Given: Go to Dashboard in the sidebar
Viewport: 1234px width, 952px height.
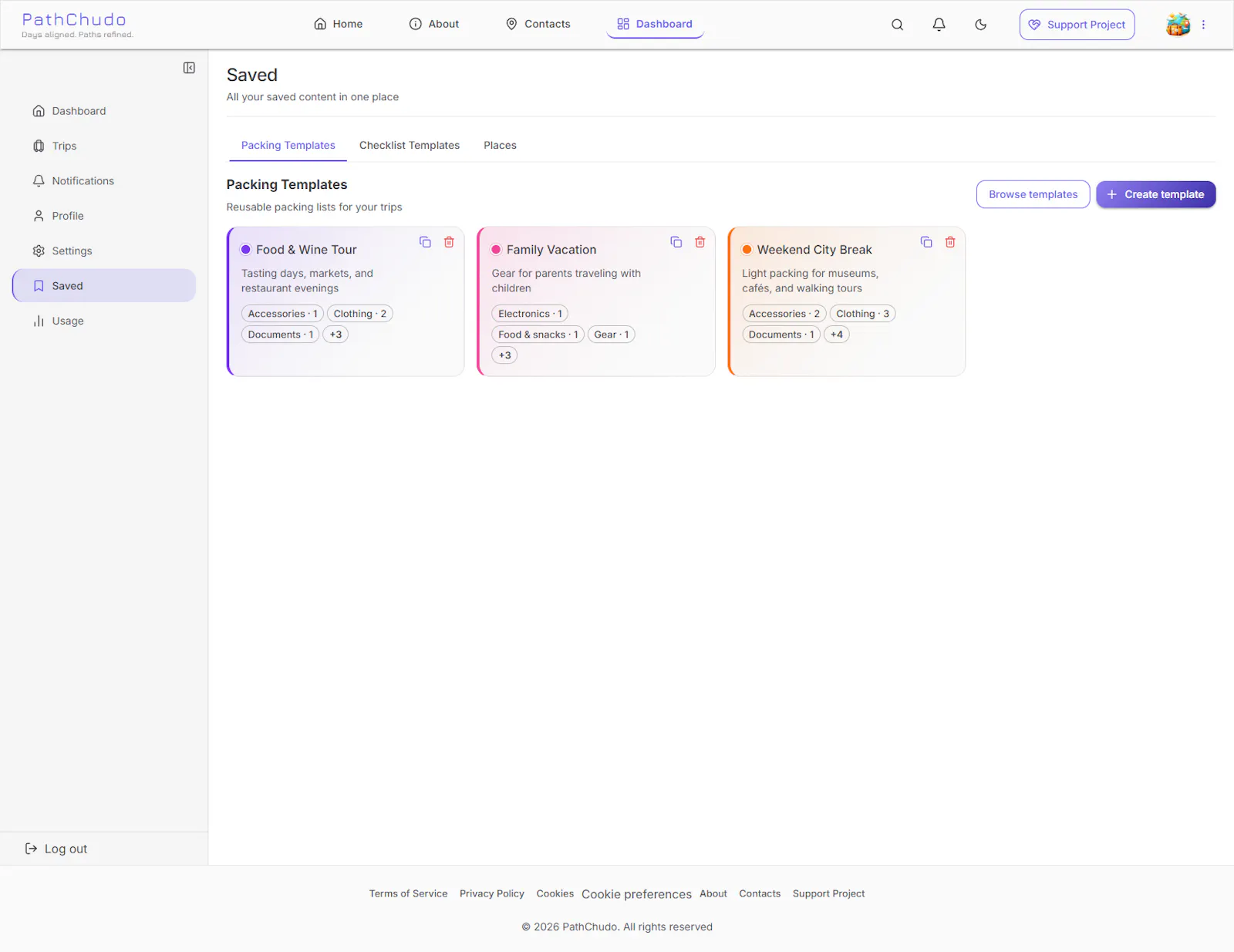Looking at the screenshot, I should coord(104,111).
